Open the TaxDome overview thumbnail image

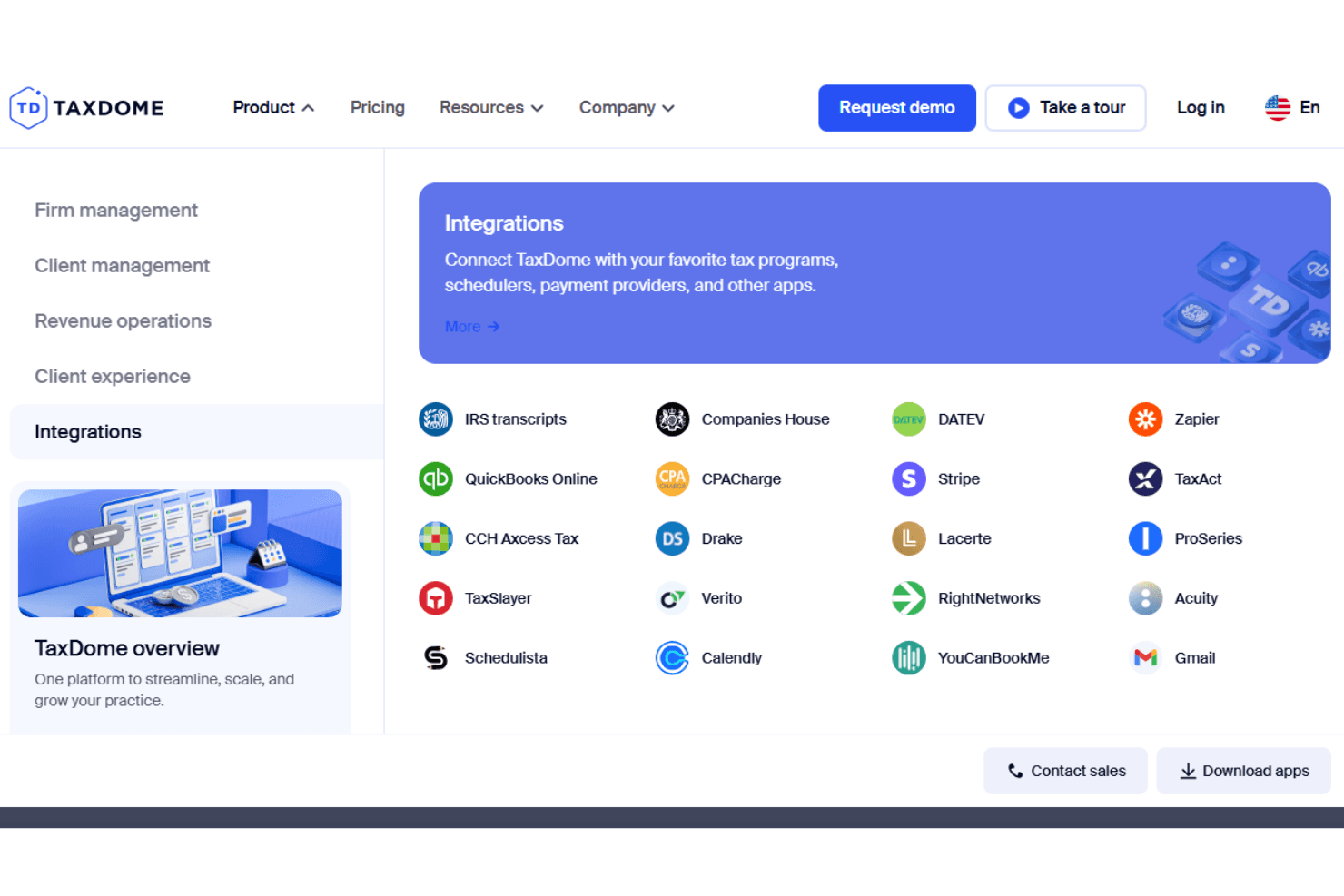pos(180,554)
